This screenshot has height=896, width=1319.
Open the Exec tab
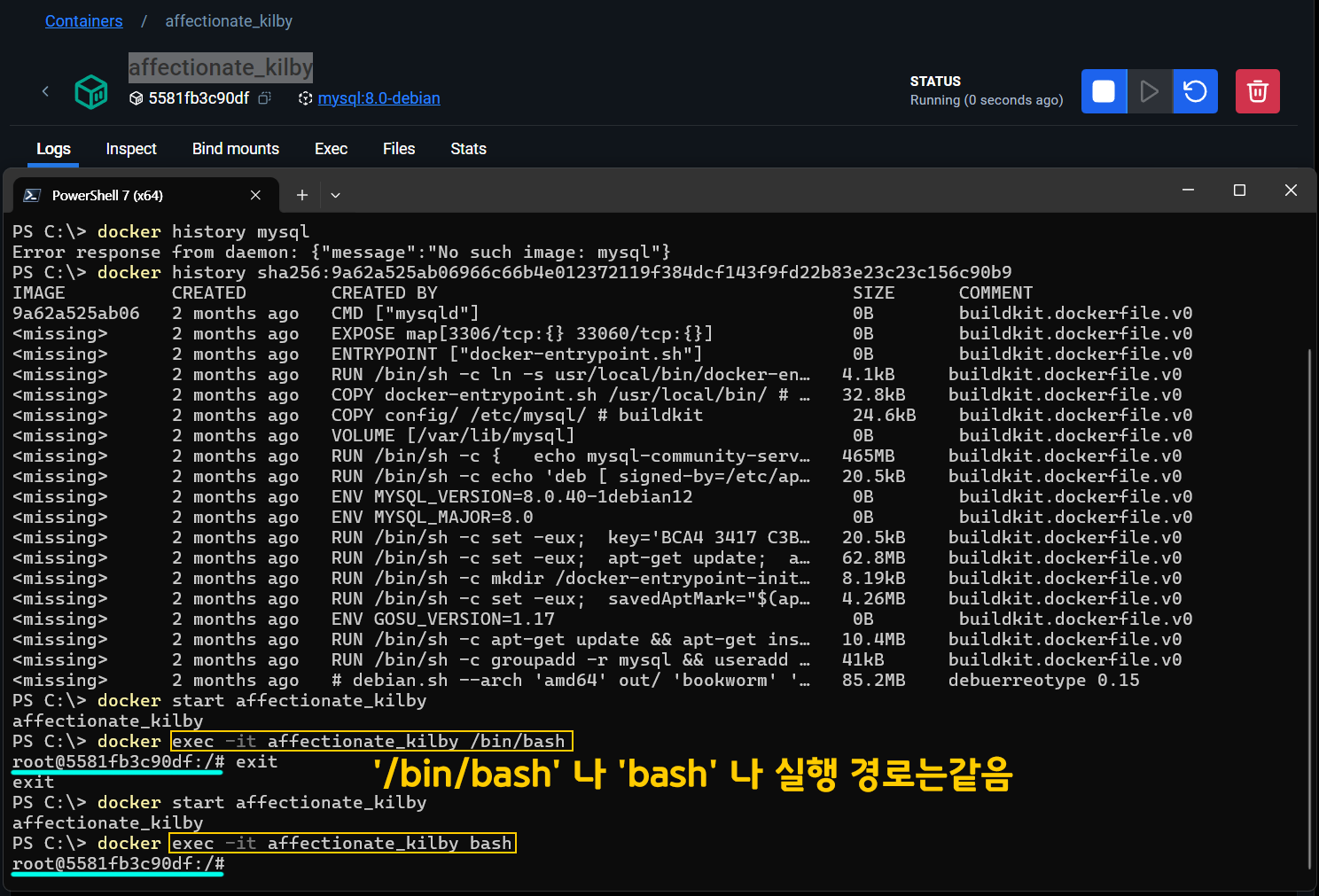[331, 149]
